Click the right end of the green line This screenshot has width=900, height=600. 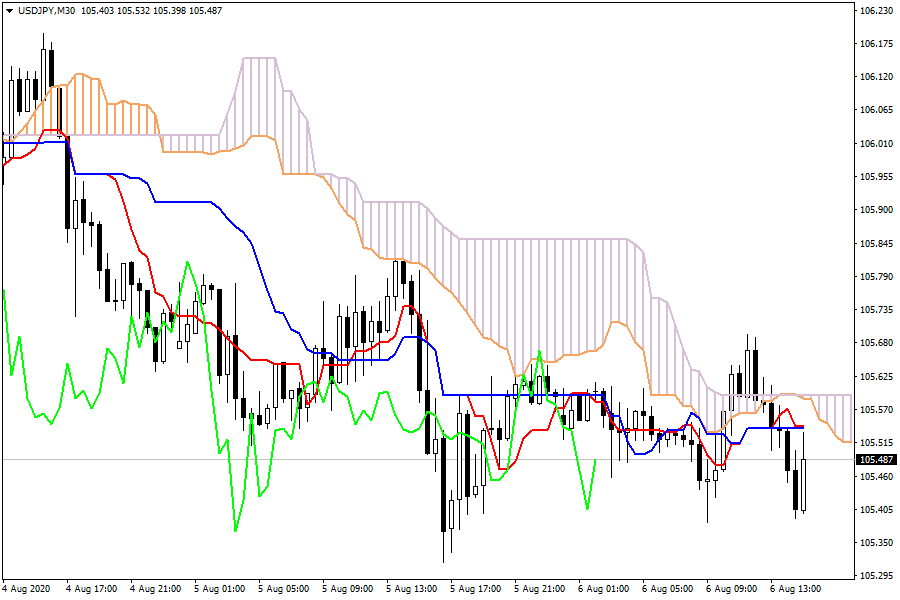pyautogui.click(x=596, y=461)
